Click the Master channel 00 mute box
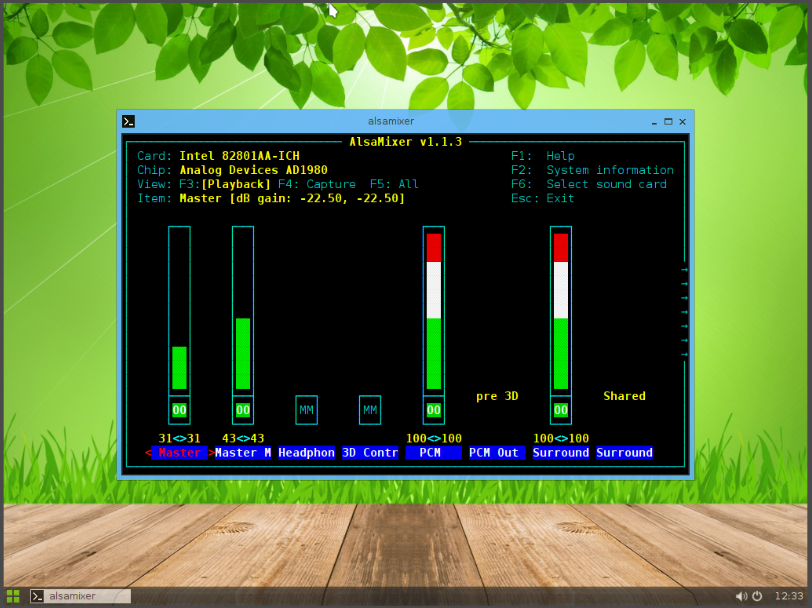This screenshot has width=812, height=608. [179, 410]
